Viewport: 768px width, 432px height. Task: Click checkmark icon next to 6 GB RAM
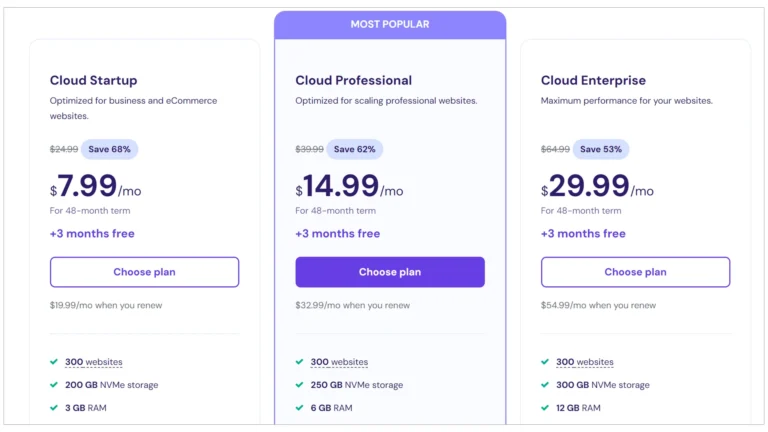coord(299,408)
